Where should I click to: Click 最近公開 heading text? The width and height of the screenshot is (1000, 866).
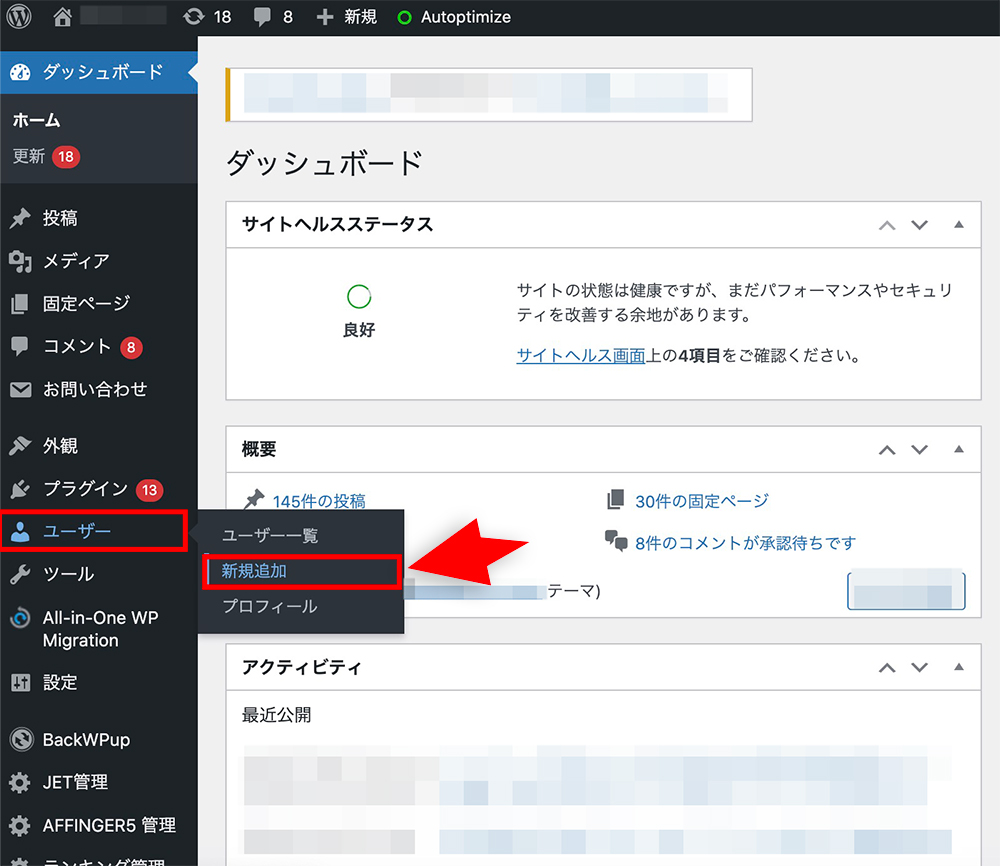[x=276, y=716]
